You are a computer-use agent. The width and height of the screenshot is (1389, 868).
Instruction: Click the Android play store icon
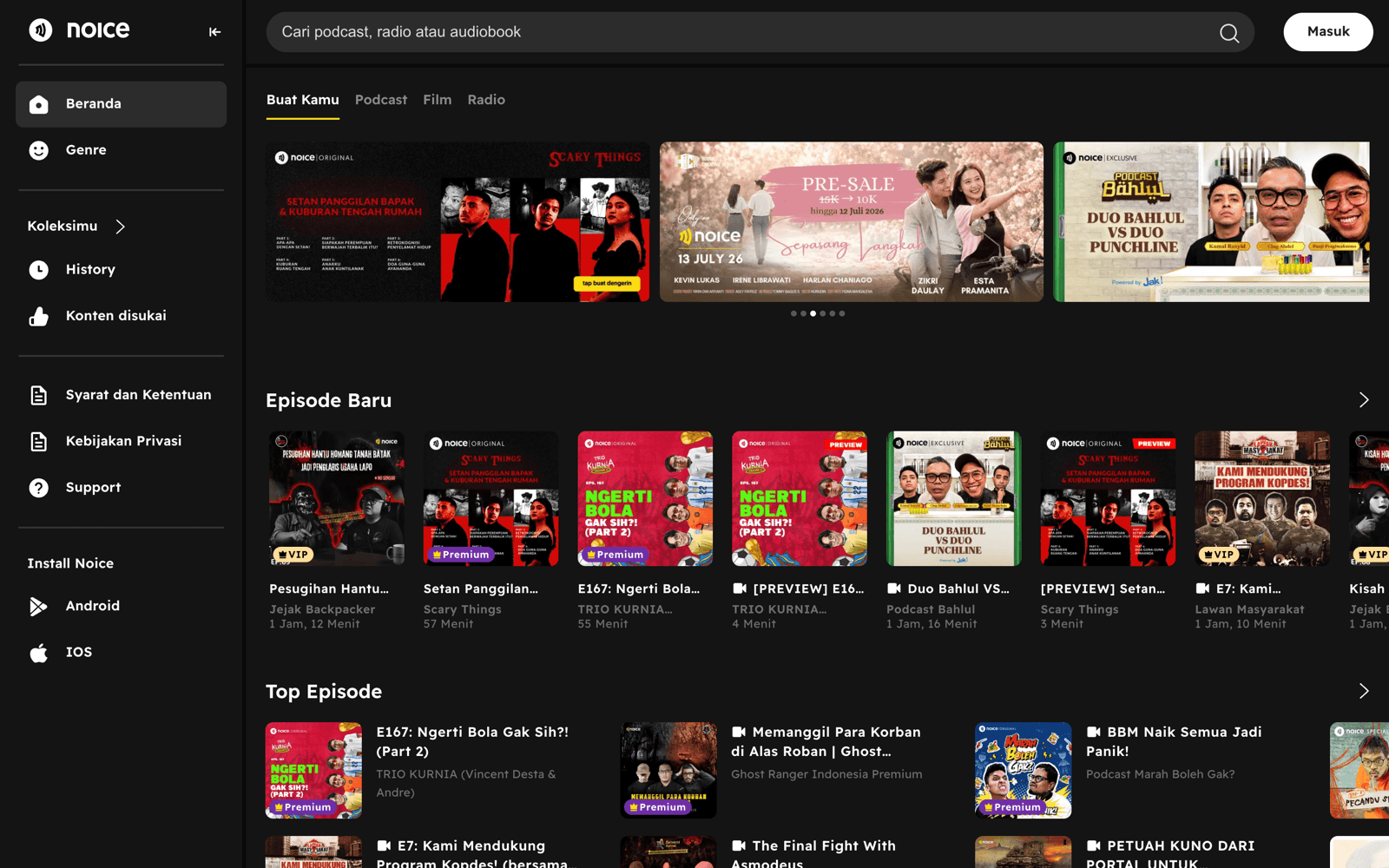click(39, 606)
